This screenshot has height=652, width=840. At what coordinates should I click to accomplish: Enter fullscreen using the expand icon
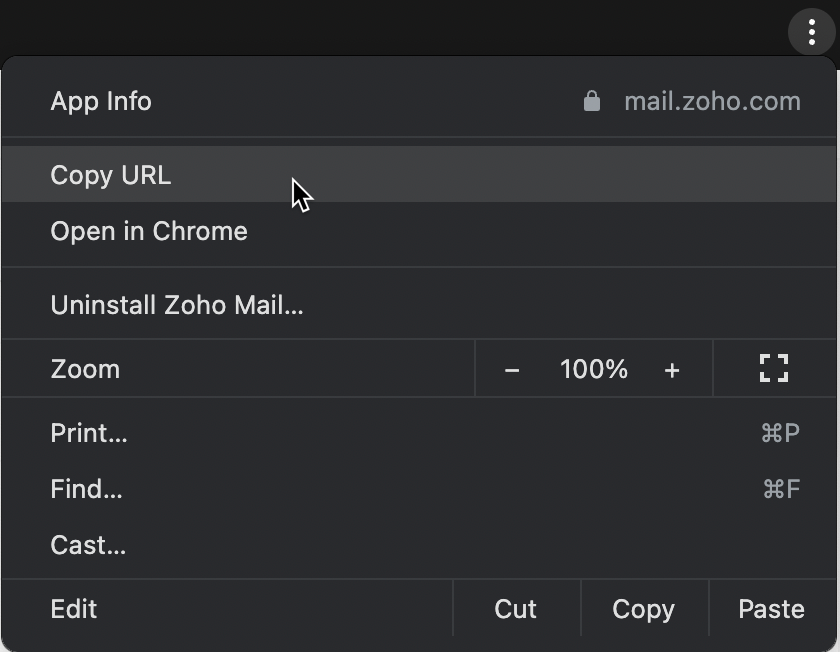pyautogui.click(x=772, y=368)
